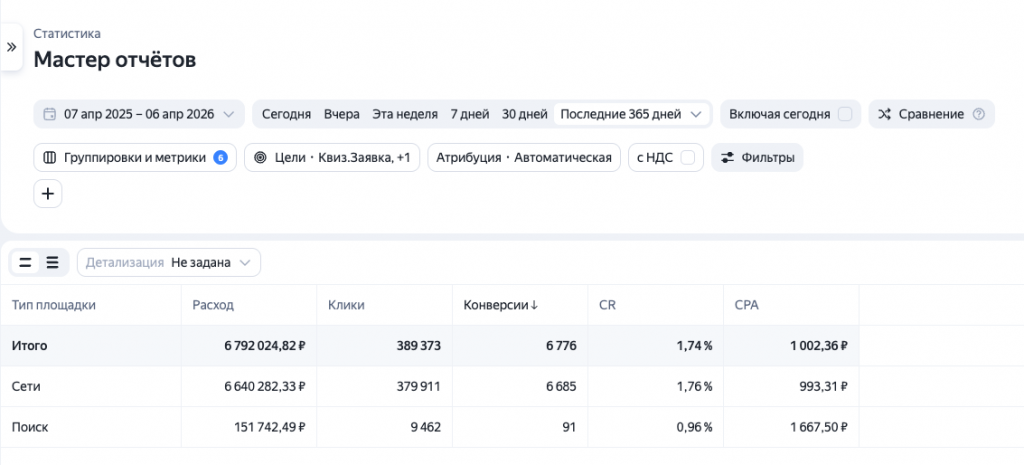The image size is (1024, 465).
Task: Click the Статистика breadcrumb link
Action: tap(67, 34)
